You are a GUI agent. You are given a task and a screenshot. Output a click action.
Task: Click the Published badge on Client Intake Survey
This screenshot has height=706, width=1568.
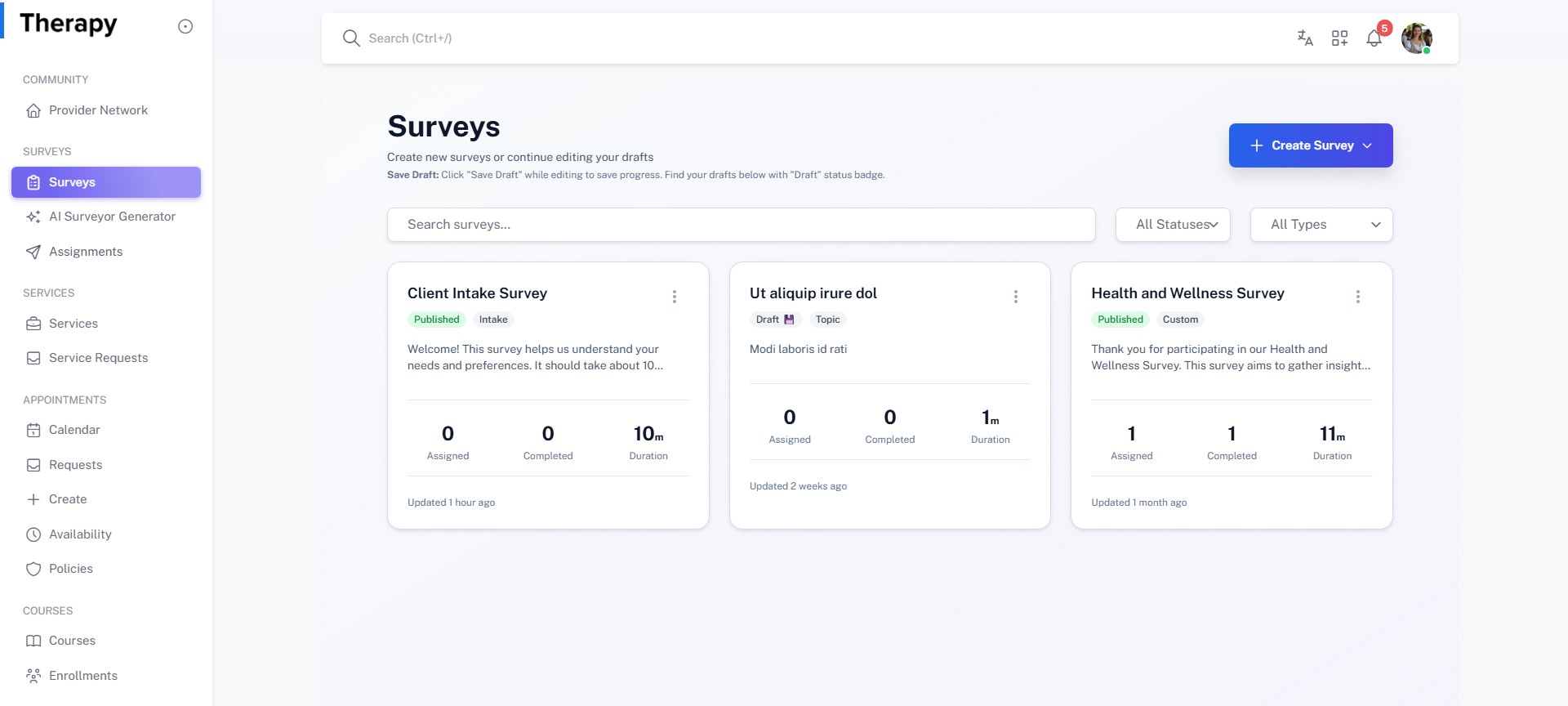tap(437, 319)
